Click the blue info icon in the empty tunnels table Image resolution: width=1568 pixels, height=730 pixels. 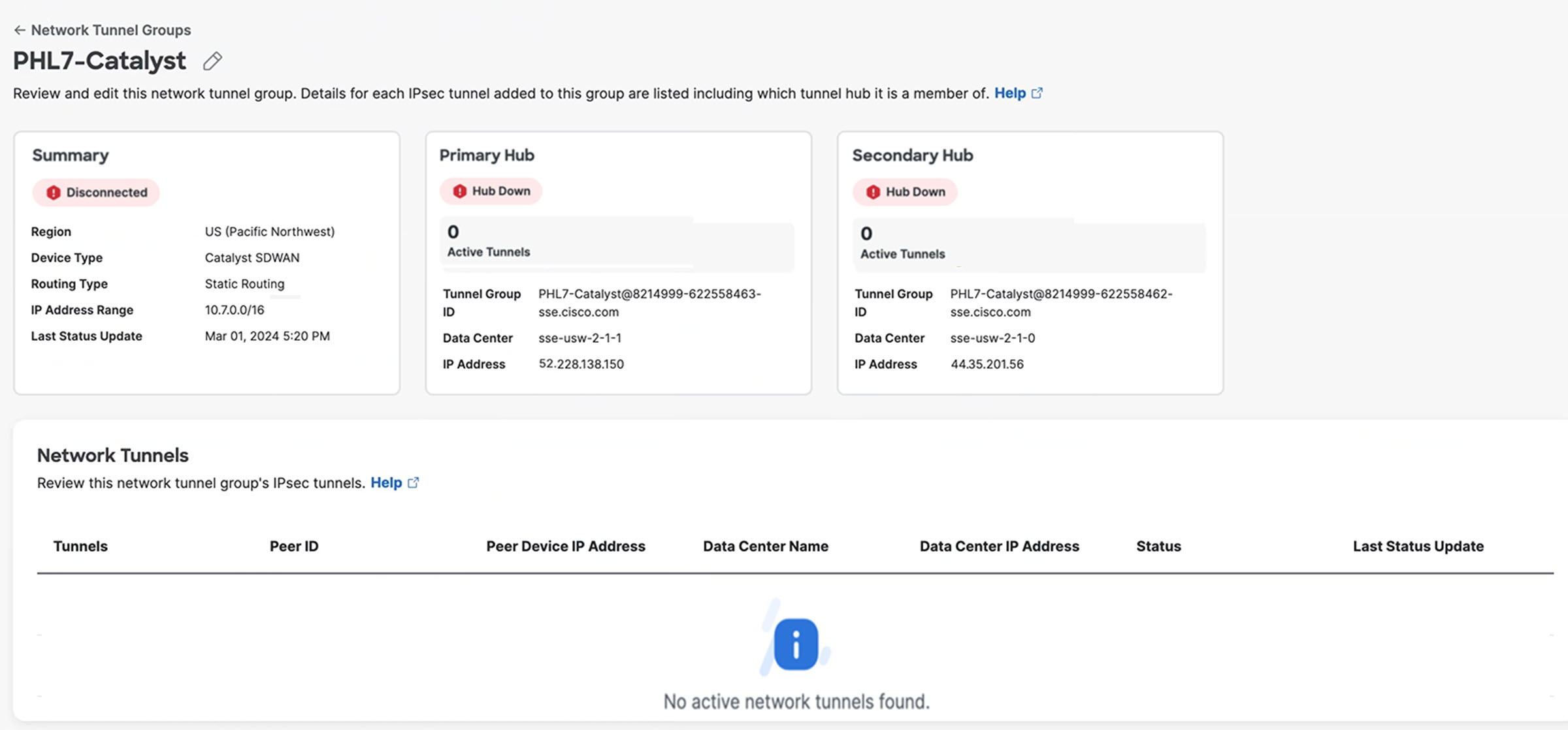tap(796, 644)
